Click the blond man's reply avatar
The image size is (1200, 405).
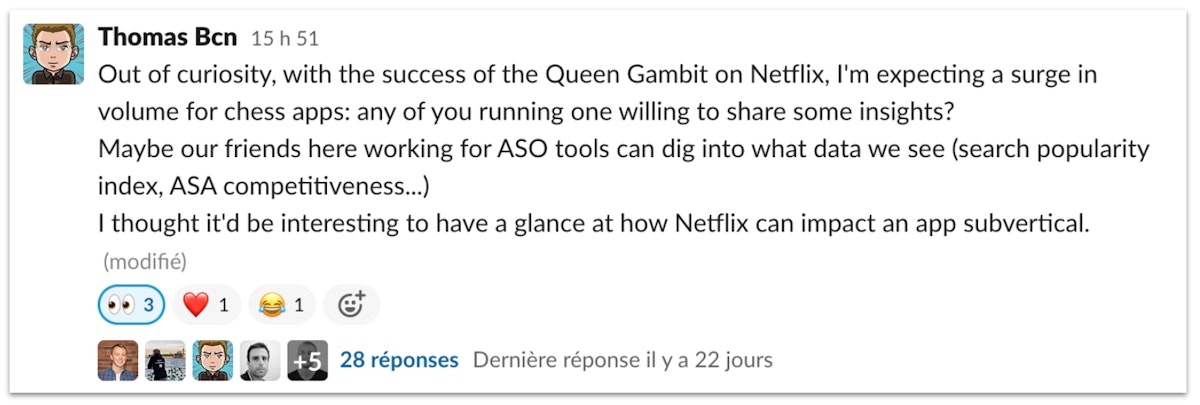118,360
